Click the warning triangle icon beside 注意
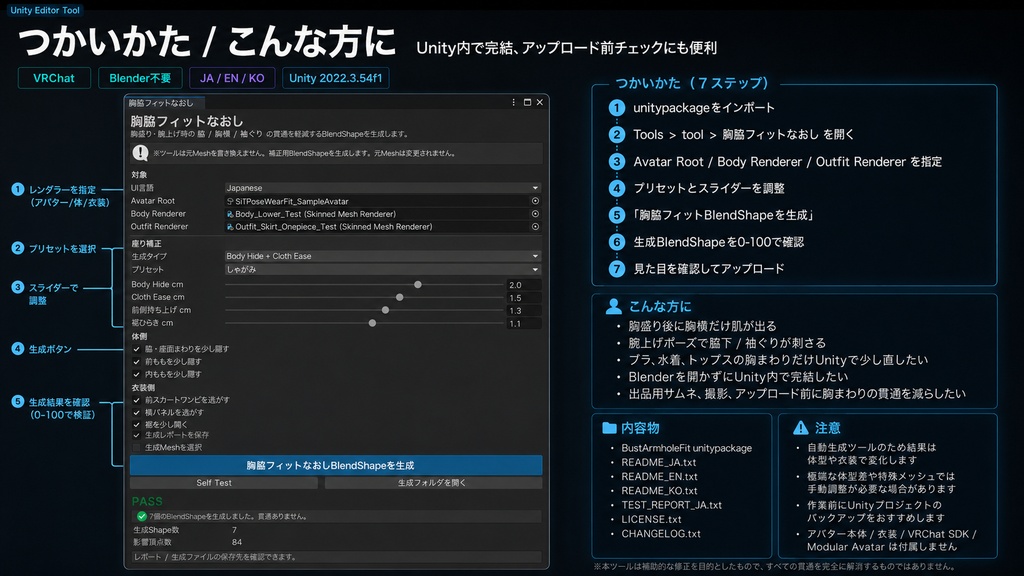1024x576 pixels. (x=800, y=428)
